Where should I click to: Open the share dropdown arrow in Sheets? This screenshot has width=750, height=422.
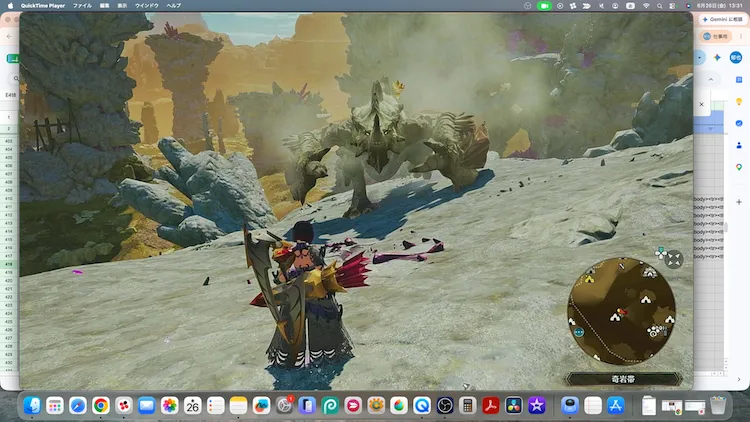700,57
